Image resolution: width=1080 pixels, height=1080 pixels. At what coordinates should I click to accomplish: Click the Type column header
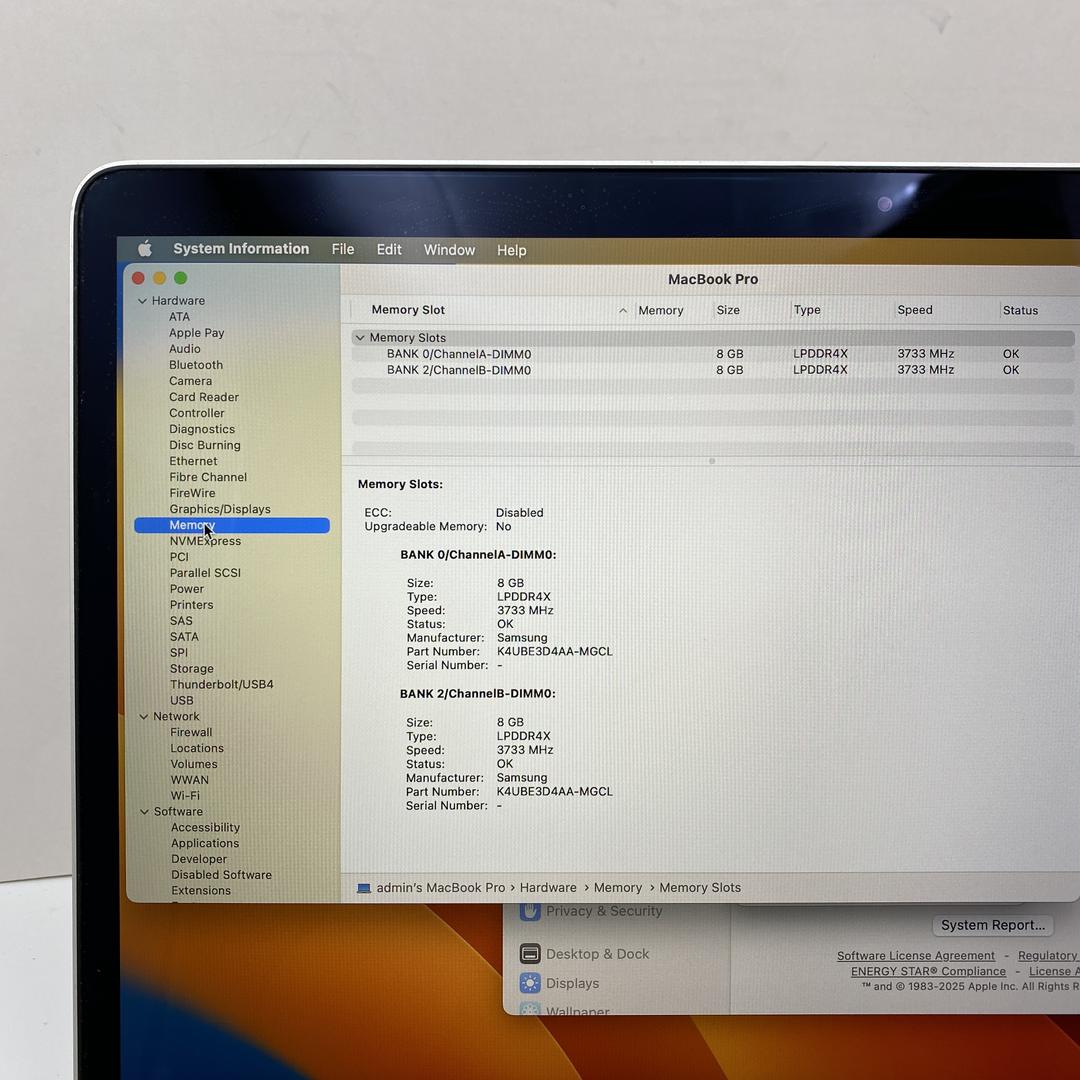tap(807, 310)
